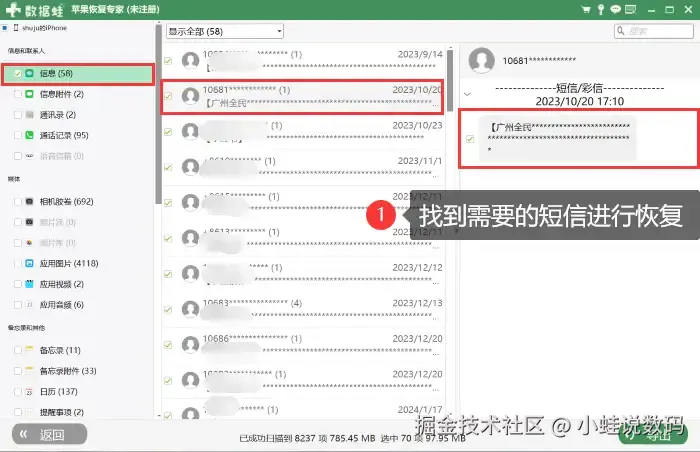Screen dimensions: 700x452
Task: Click the 信息附件 attachments category icon
Action: click(x=29, y=94)
